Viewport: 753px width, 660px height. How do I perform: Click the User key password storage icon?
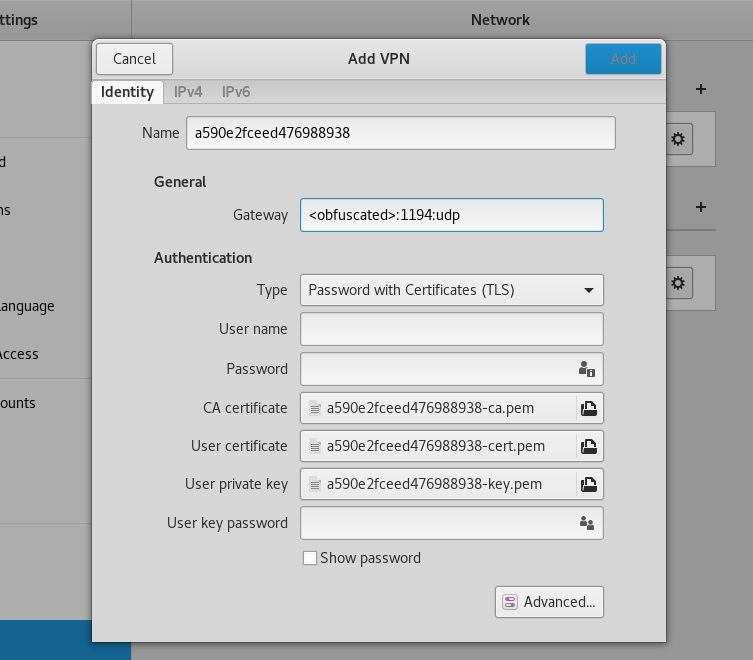(x=586, y=523)
